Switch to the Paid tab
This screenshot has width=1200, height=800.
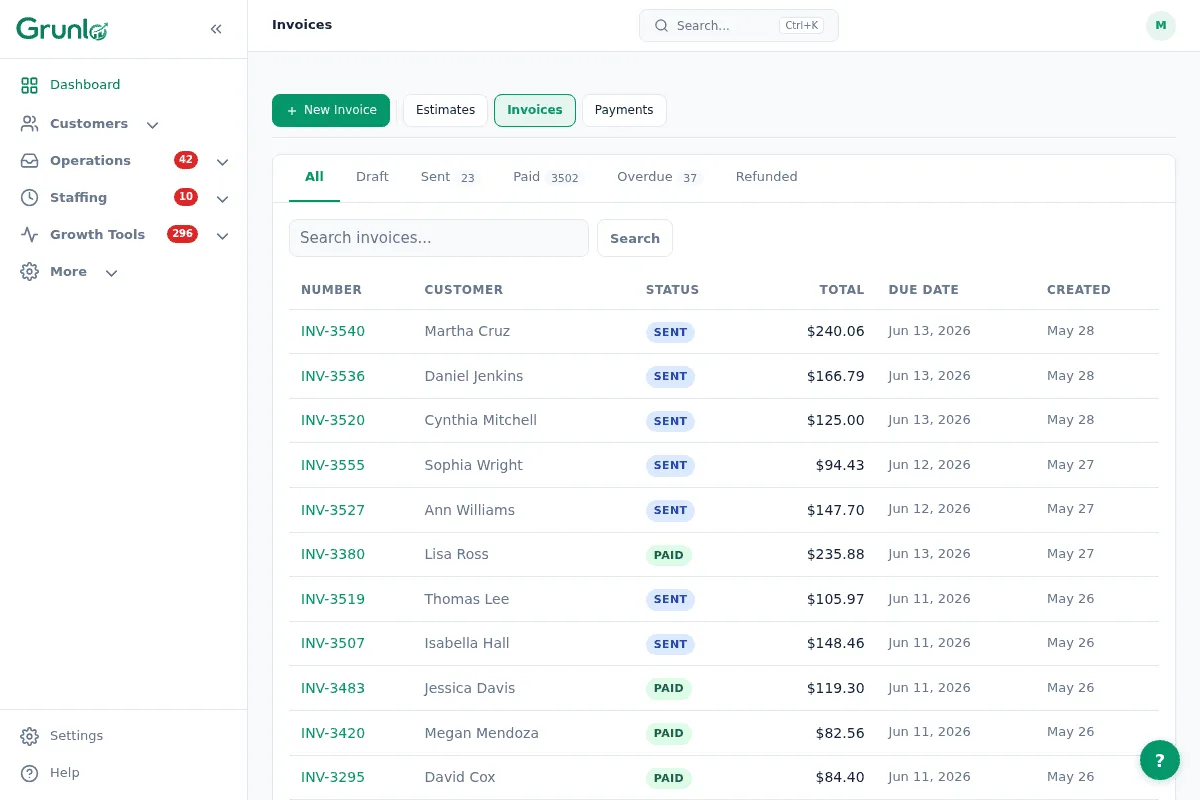547,177
